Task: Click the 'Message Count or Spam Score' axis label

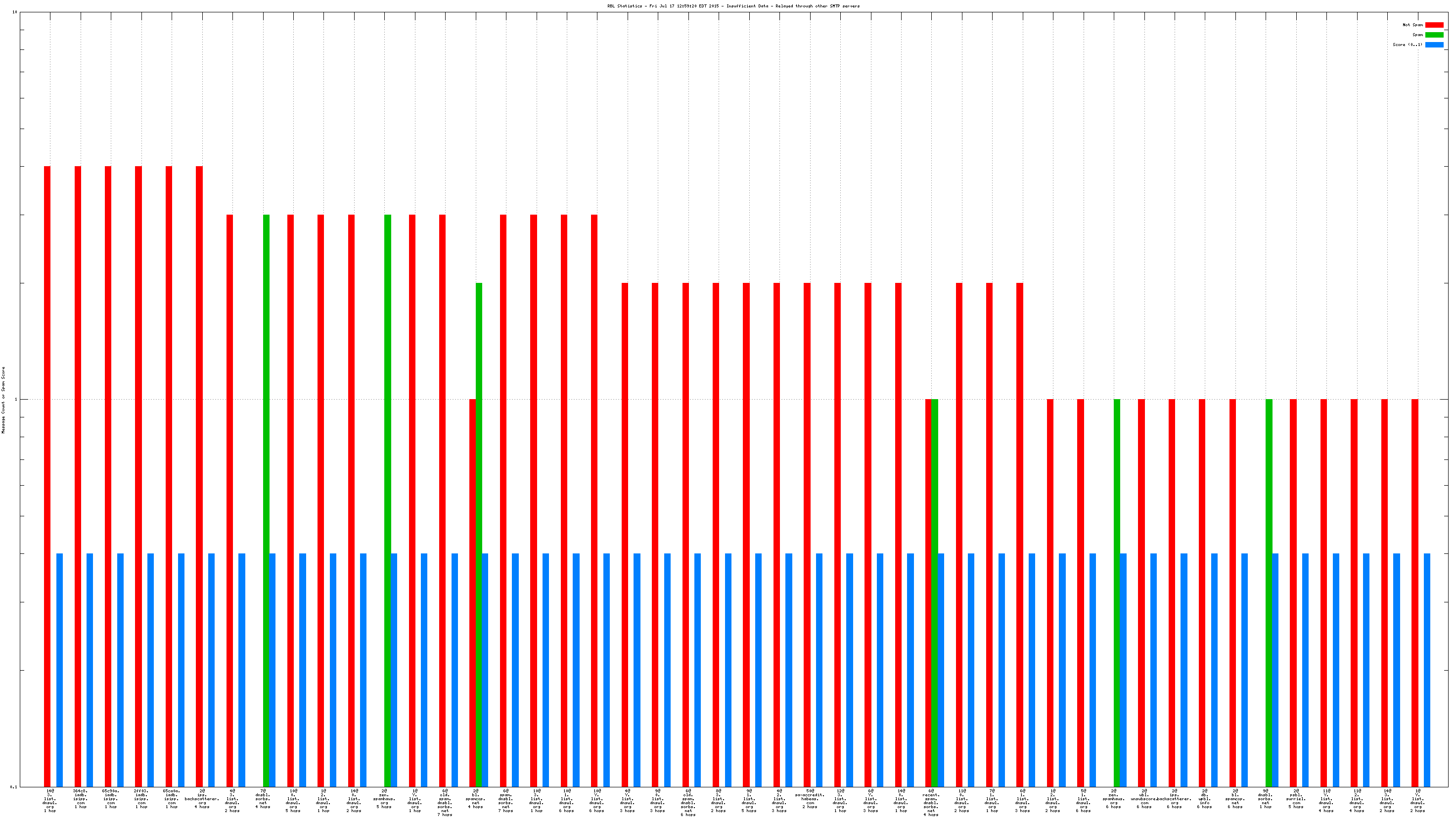Action: pos(3,400)
